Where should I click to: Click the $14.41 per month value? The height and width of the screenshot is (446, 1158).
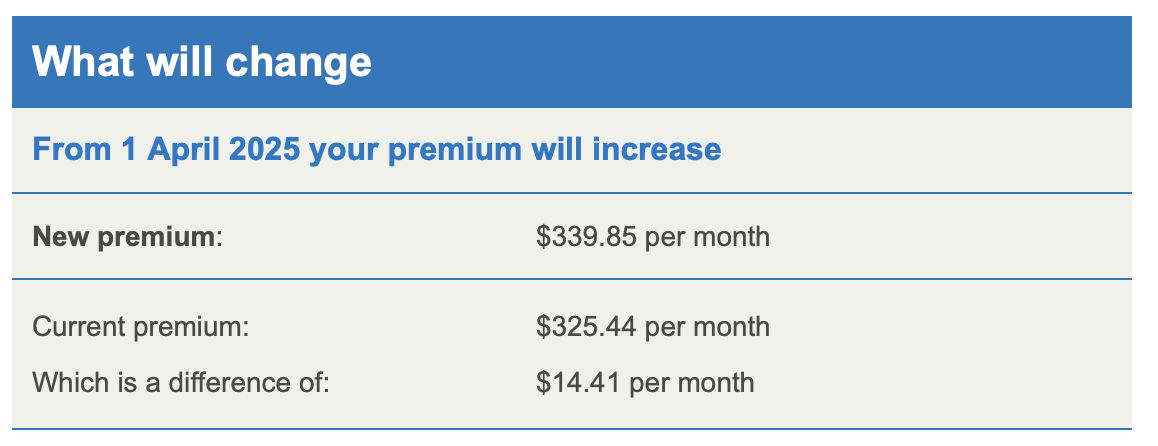645,382
